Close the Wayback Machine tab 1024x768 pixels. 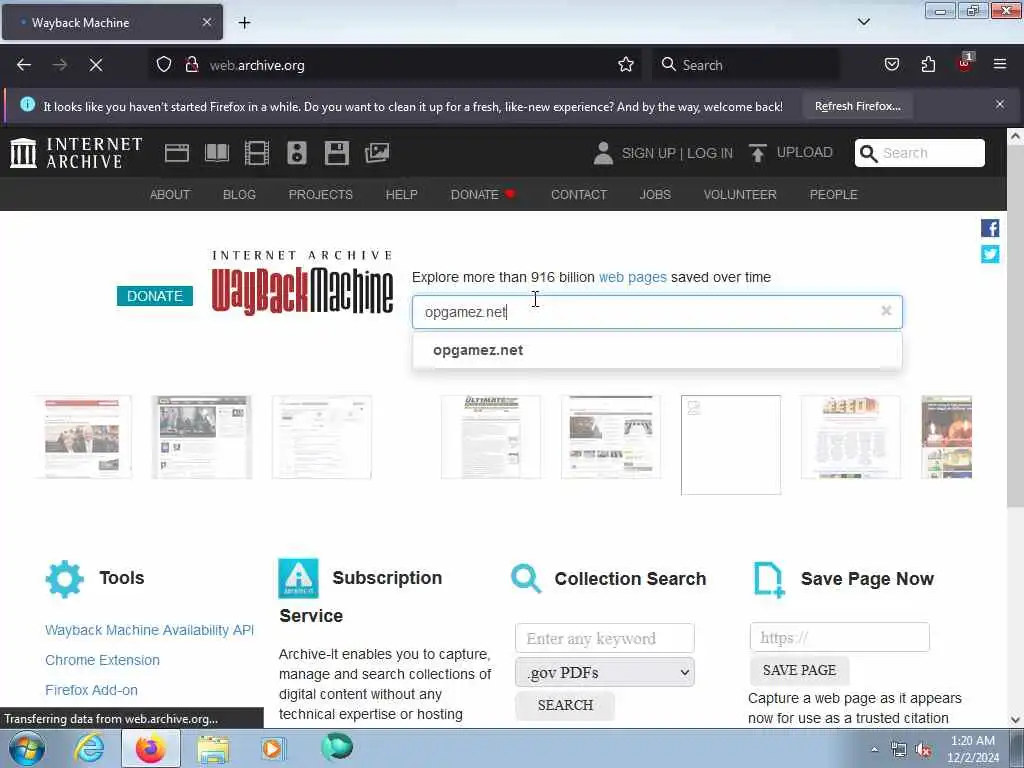point(206,22)
